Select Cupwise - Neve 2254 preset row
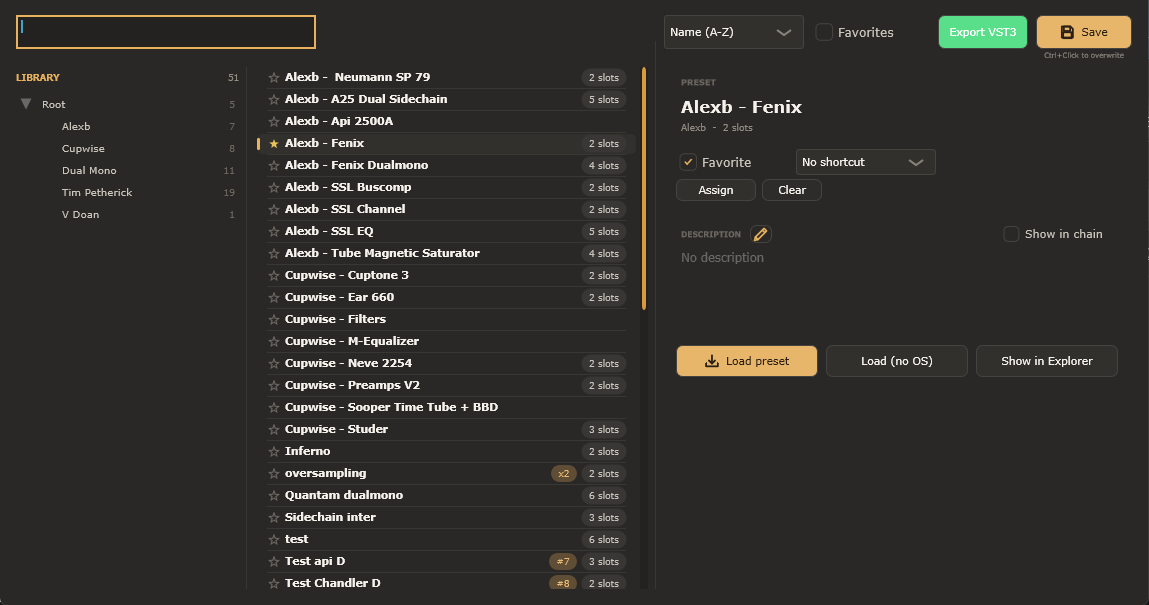The width and height of the screenshot is (1149, 605). pyautogui.click(x=446, y=363)
